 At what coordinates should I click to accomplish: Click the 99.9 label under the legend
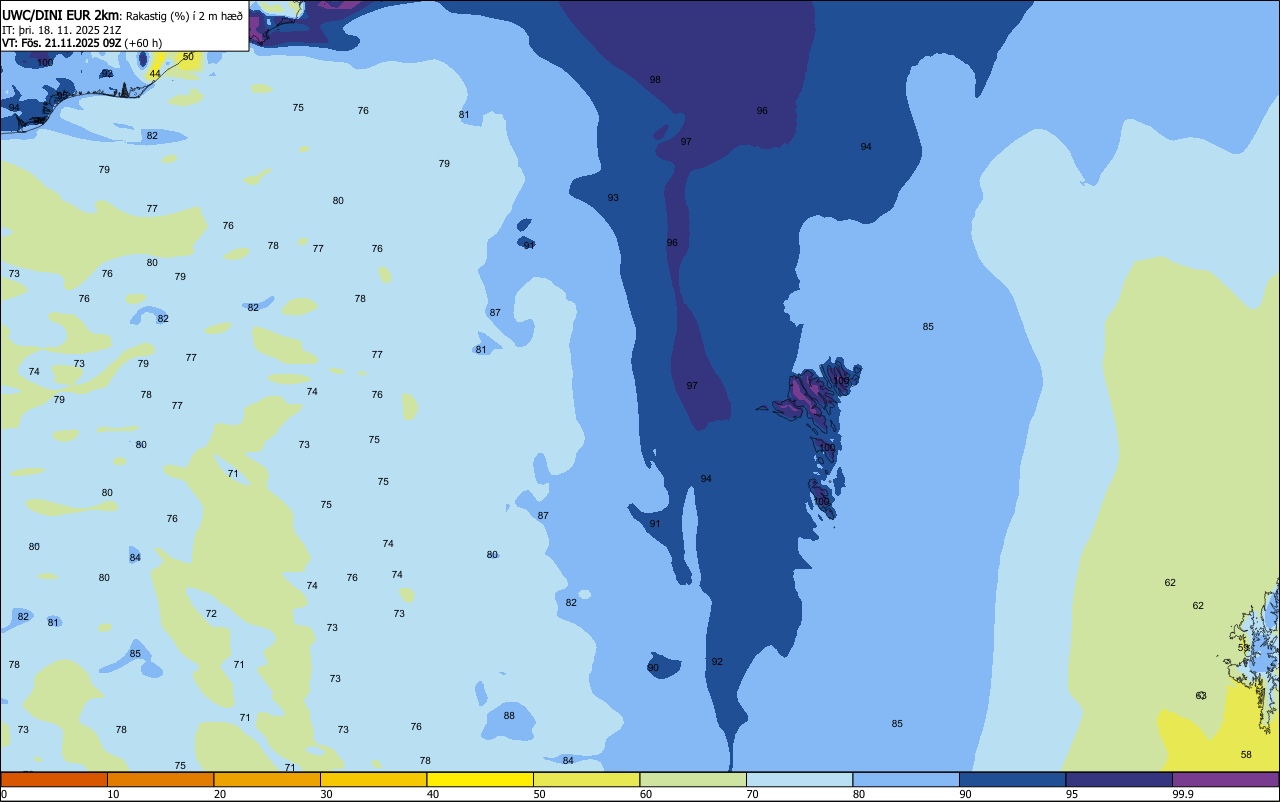point(1183,794)
